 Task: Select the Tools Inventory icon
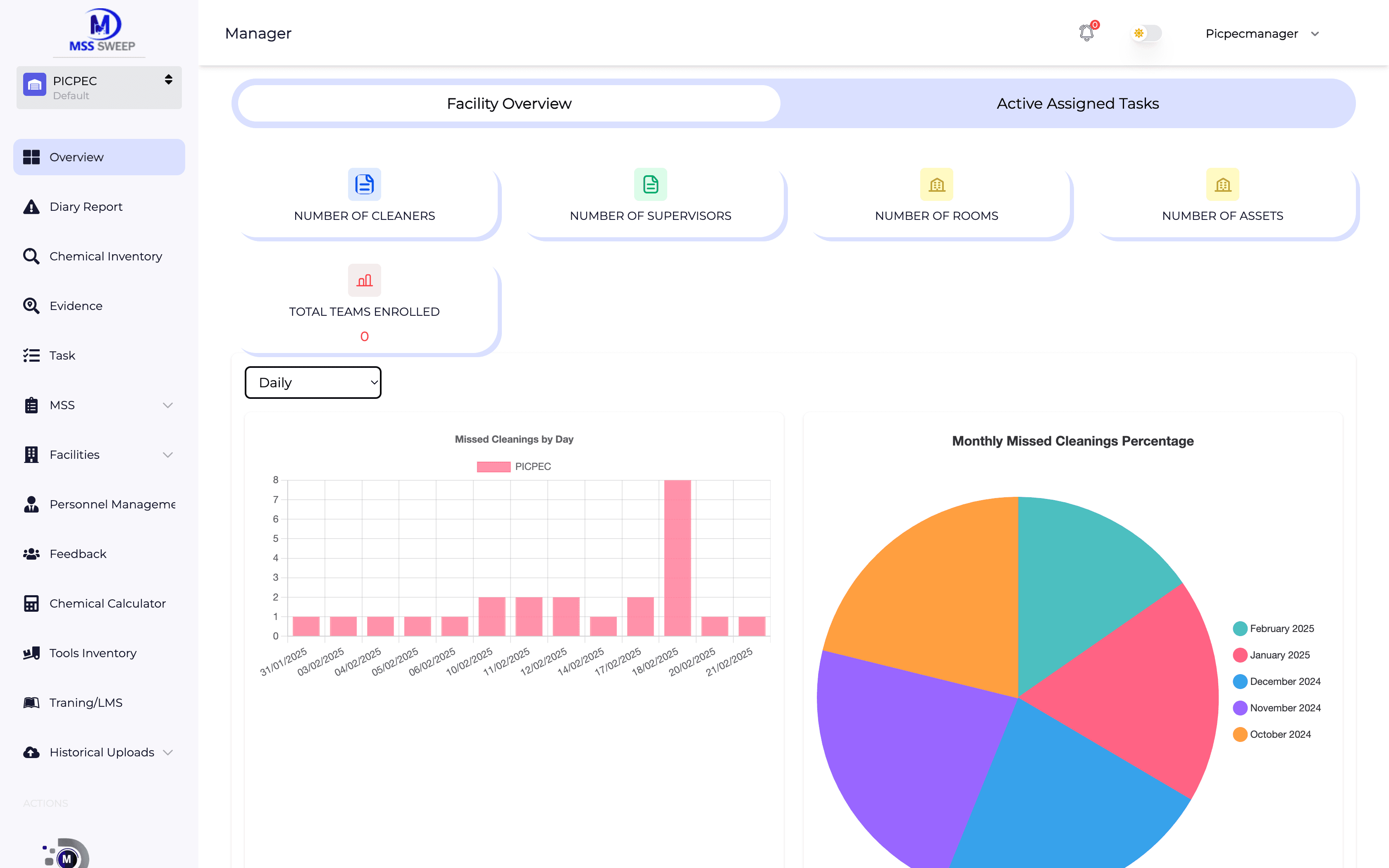click(31, 653)
